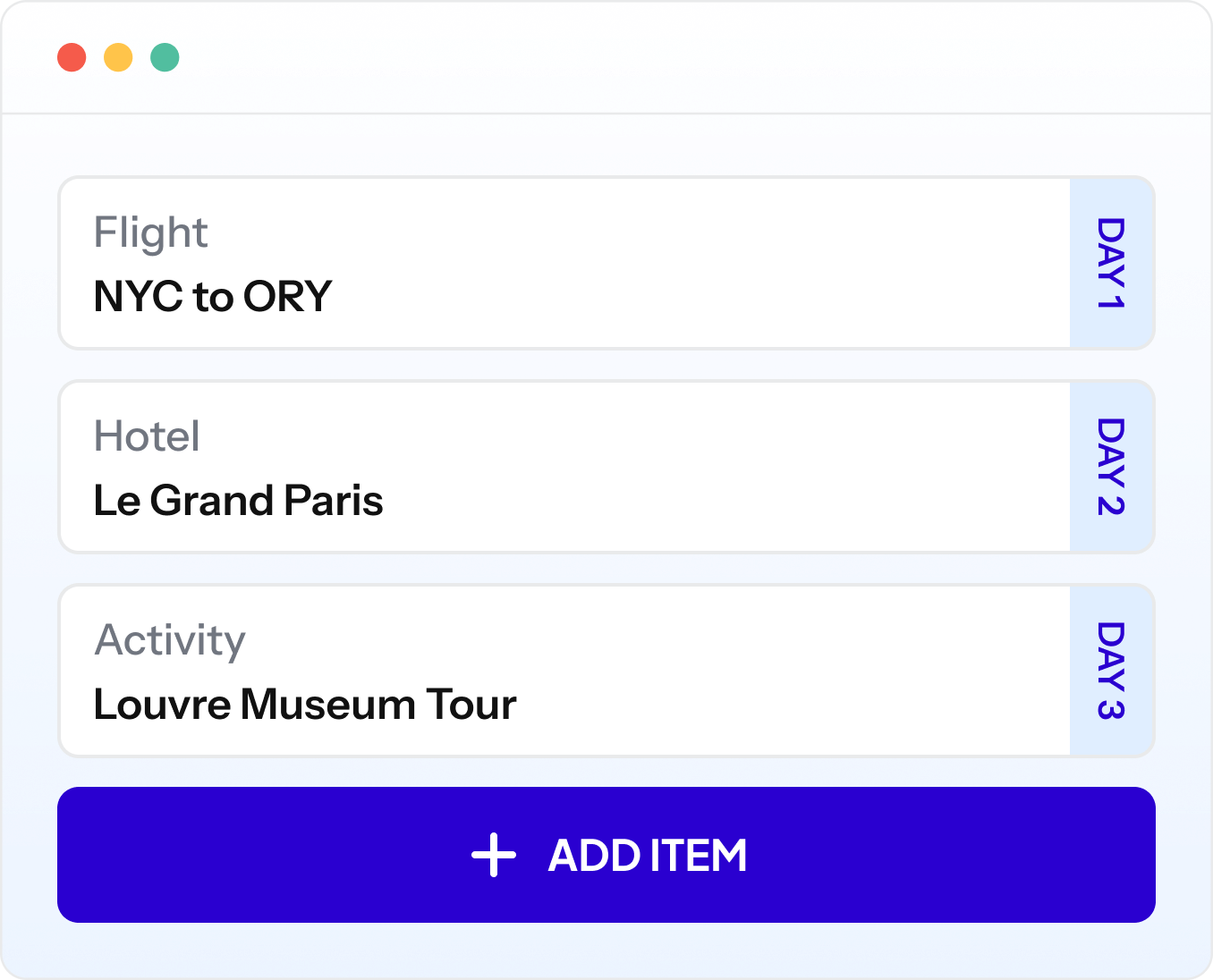1213x980 pixels.
Task: Click the Hotel label
Action: [147, 436]
